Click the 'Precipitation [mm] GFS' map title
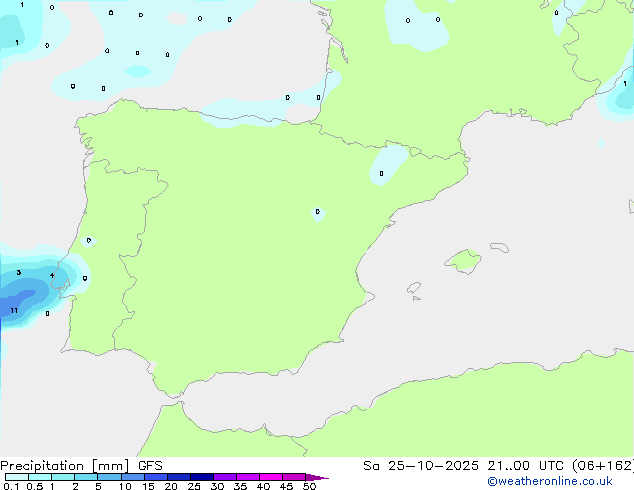 pos(81,466)
